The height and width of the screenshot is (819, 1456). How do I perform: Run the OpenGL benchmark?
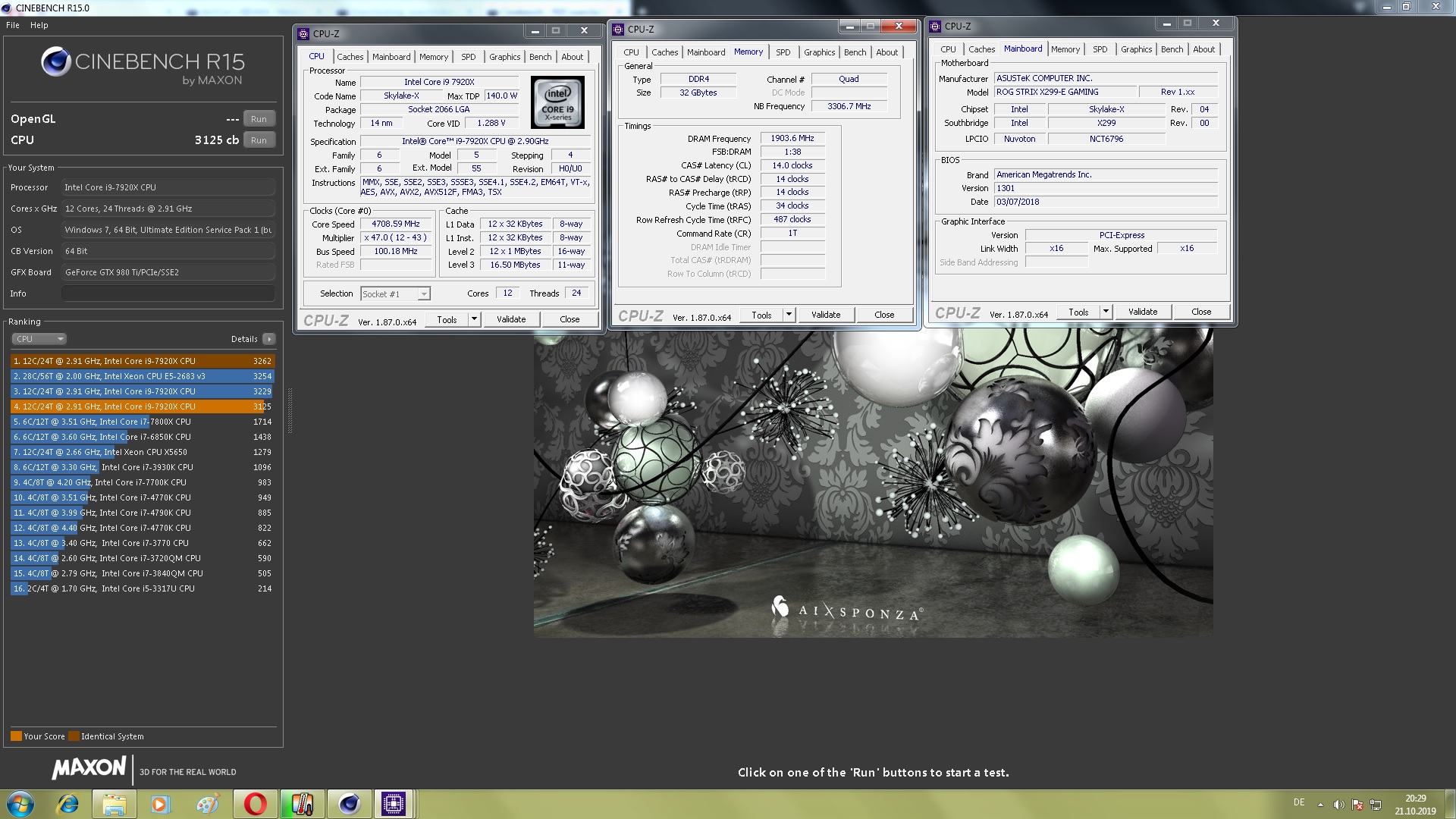259,119
